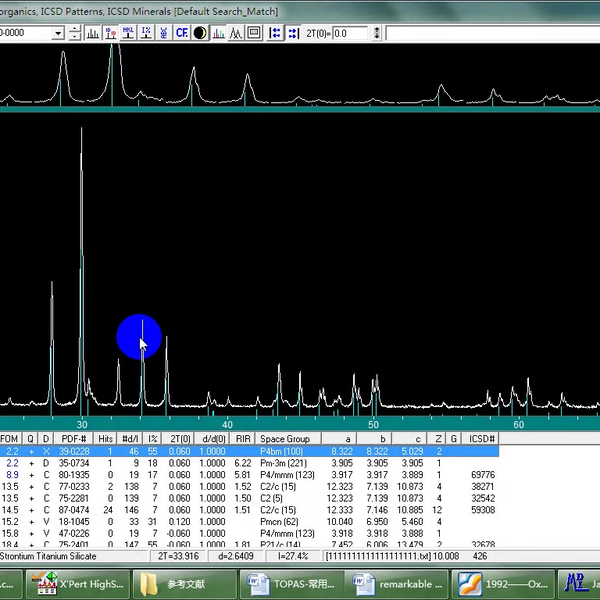Screen dimensions: 600x600
Task: Select the PDF 35-0734 row
Action: [x=74, y=463]
